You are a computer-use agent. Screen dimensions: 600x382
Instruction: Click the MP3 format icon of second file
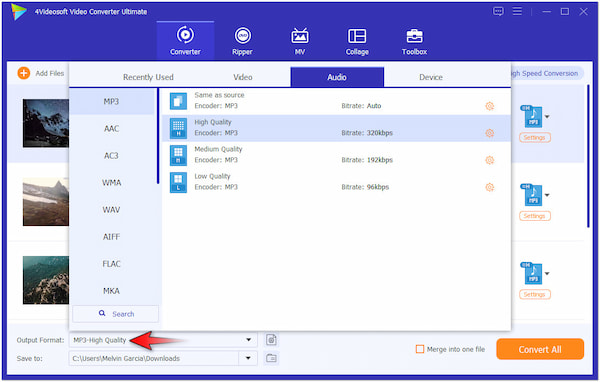tap(532, 194)
